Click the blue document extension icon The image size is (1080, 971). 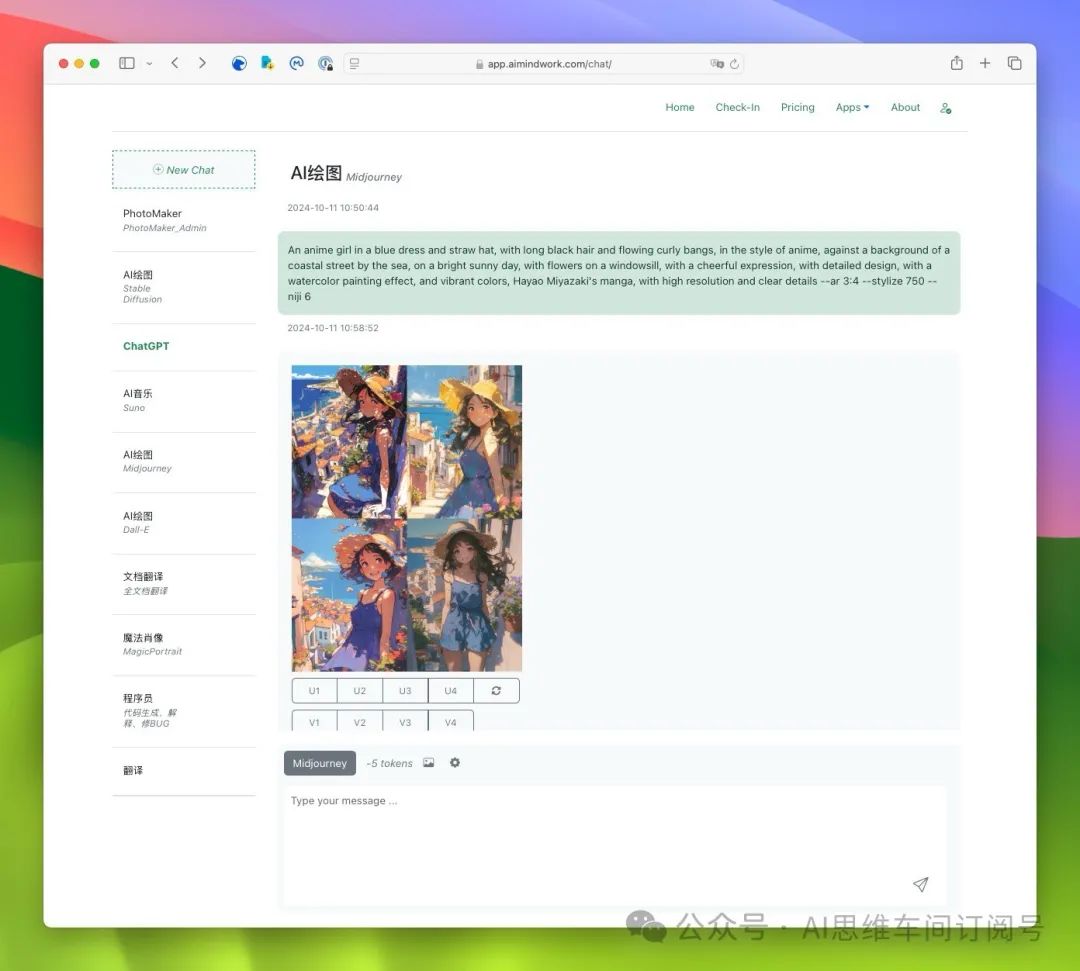click(267, 63)
